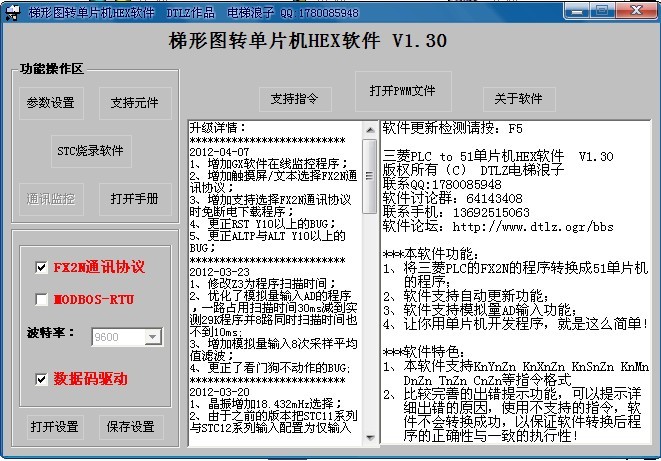Toggle the FX2N通讯协议 checkbox
The image size is (661, 461).
pos(41,267)
